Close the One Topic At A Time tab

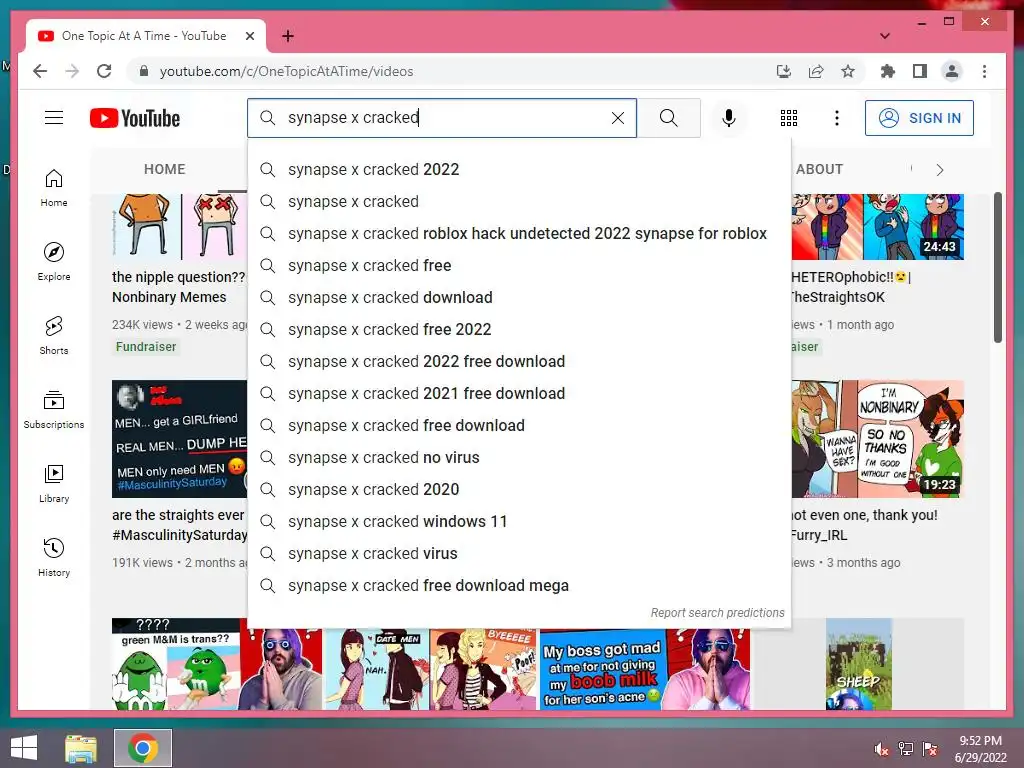[249, 36]
